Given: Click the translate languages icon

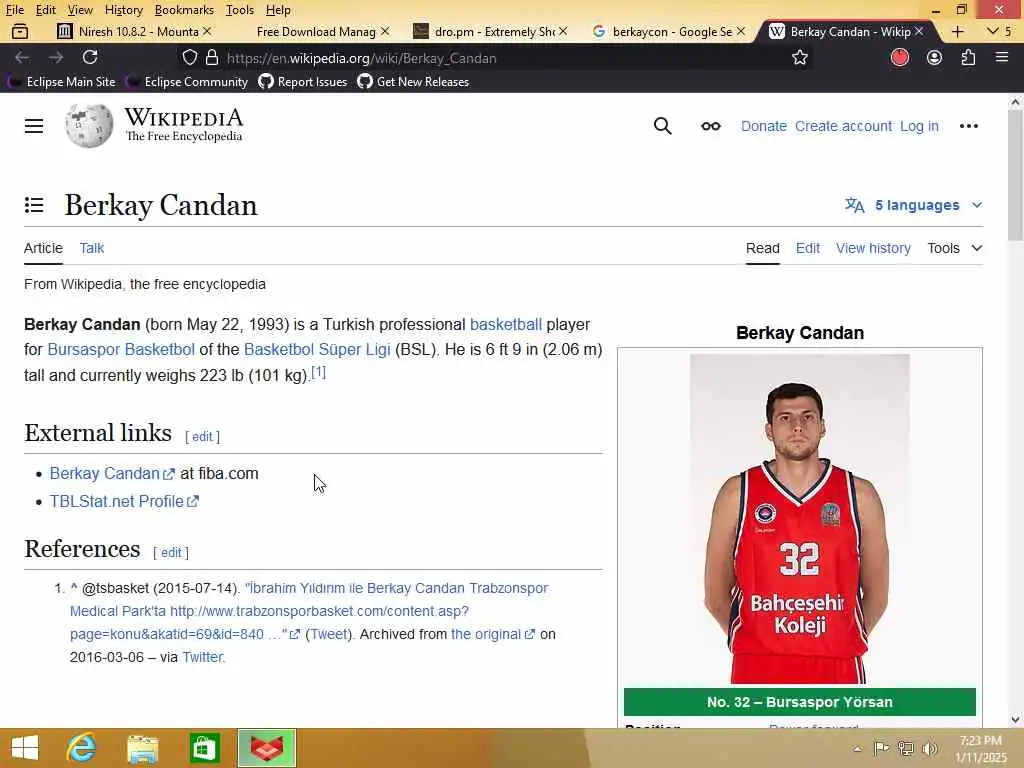Looking at the screenshot, I should click(854, 205).
